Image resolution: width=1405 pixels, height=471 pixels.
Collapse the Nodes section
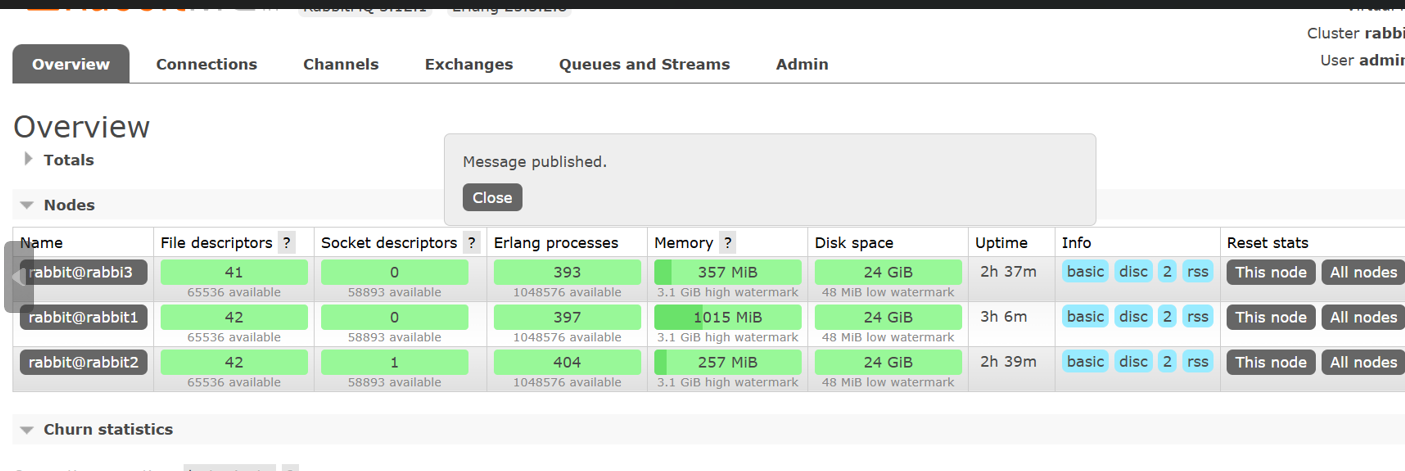tap(58, 205)
